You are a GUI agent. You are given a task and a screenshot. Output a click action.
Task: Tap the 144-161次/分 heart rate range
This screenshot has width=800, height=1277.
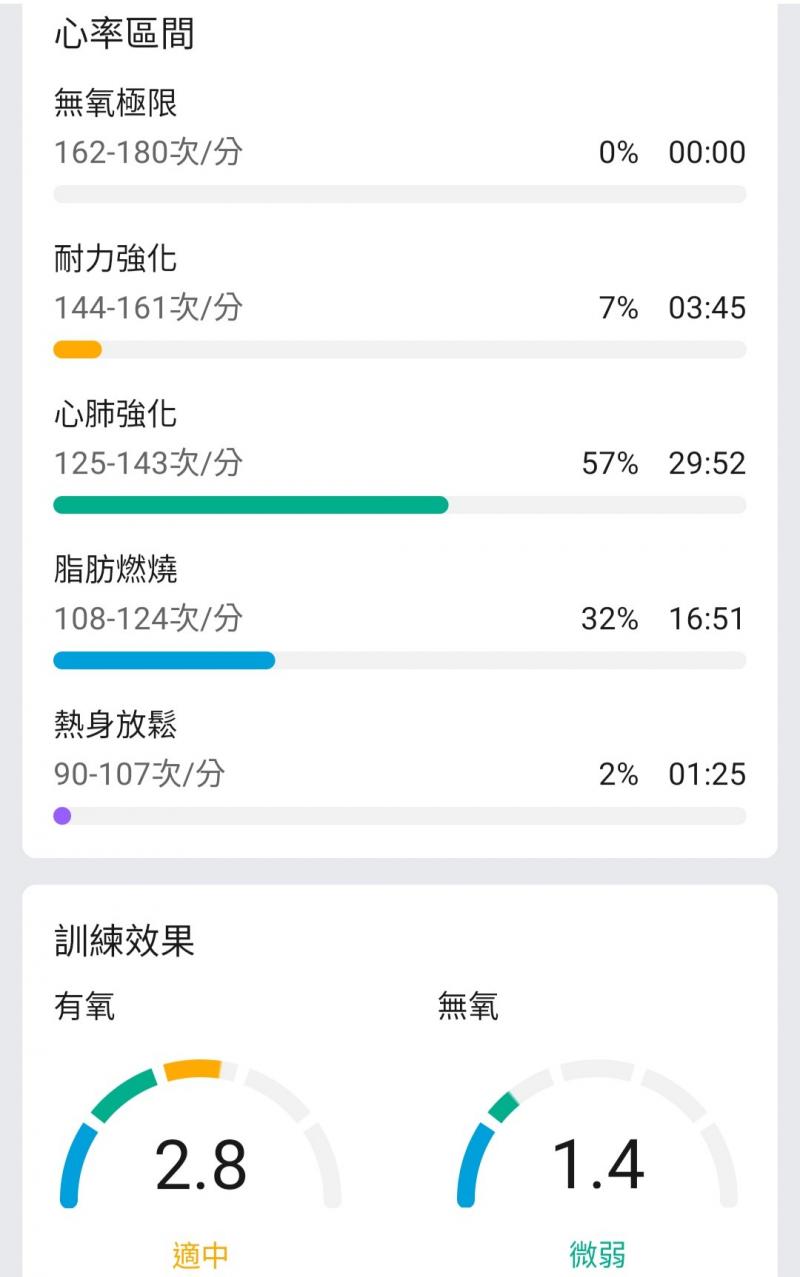point(148,308)
